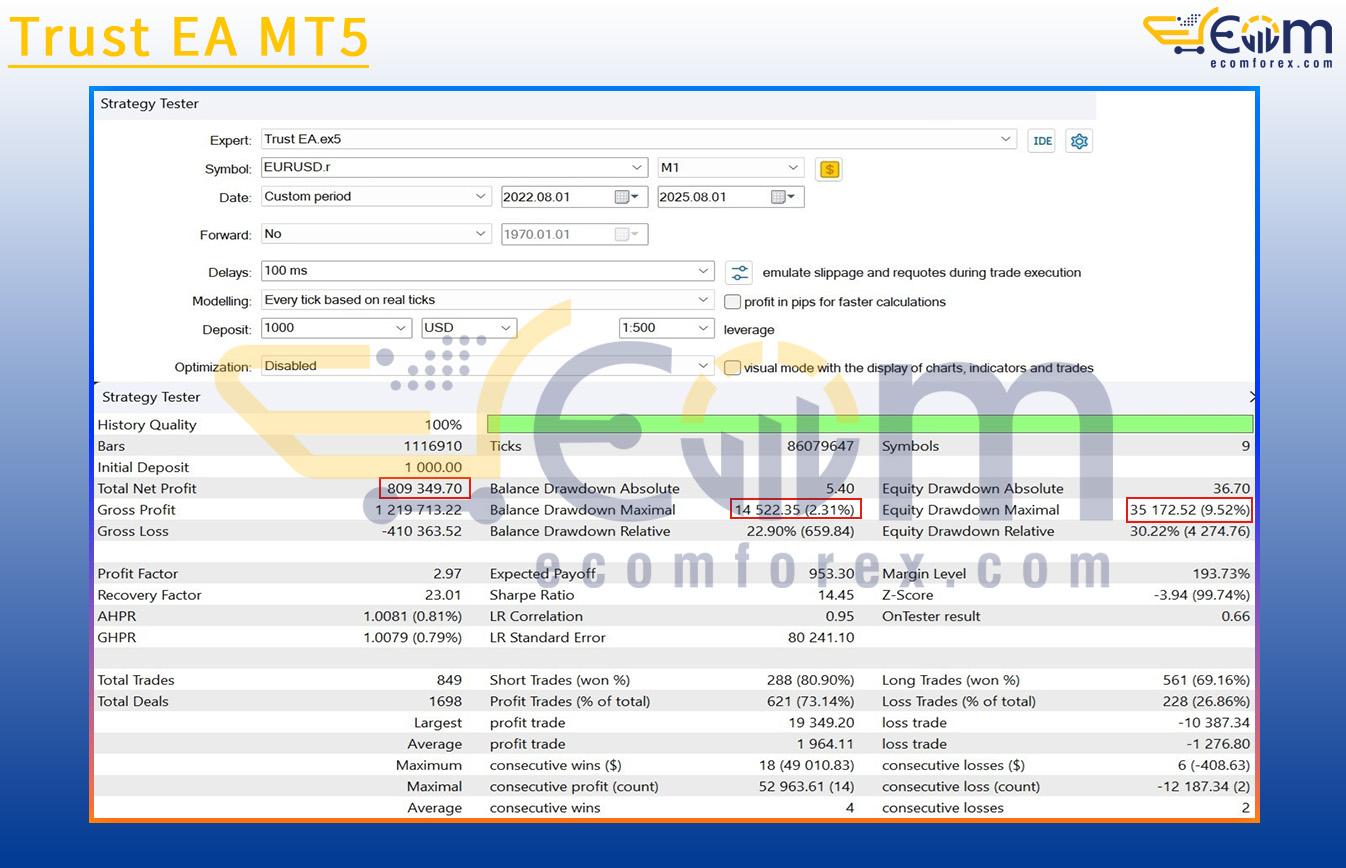Open the USD currency dropdown
1346x868 pixels.
tap(506, 328)
